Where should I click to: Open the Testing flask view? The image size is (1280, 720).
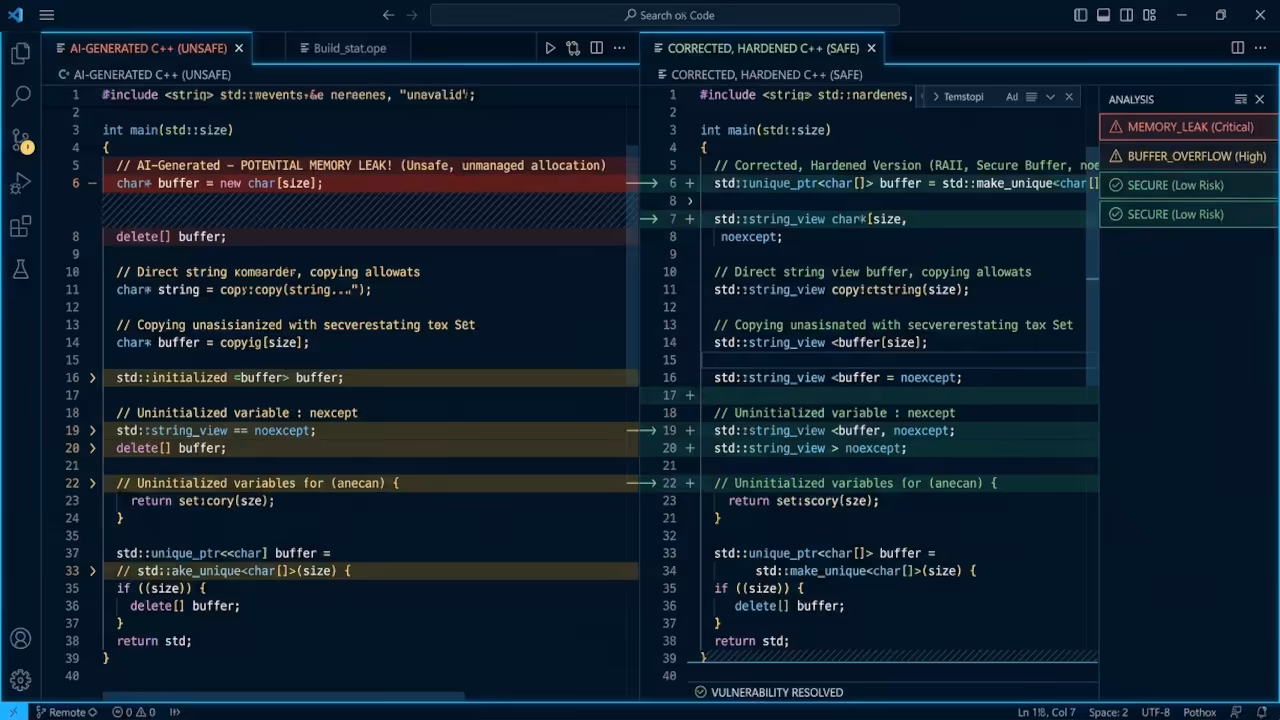tap(20, 269)
